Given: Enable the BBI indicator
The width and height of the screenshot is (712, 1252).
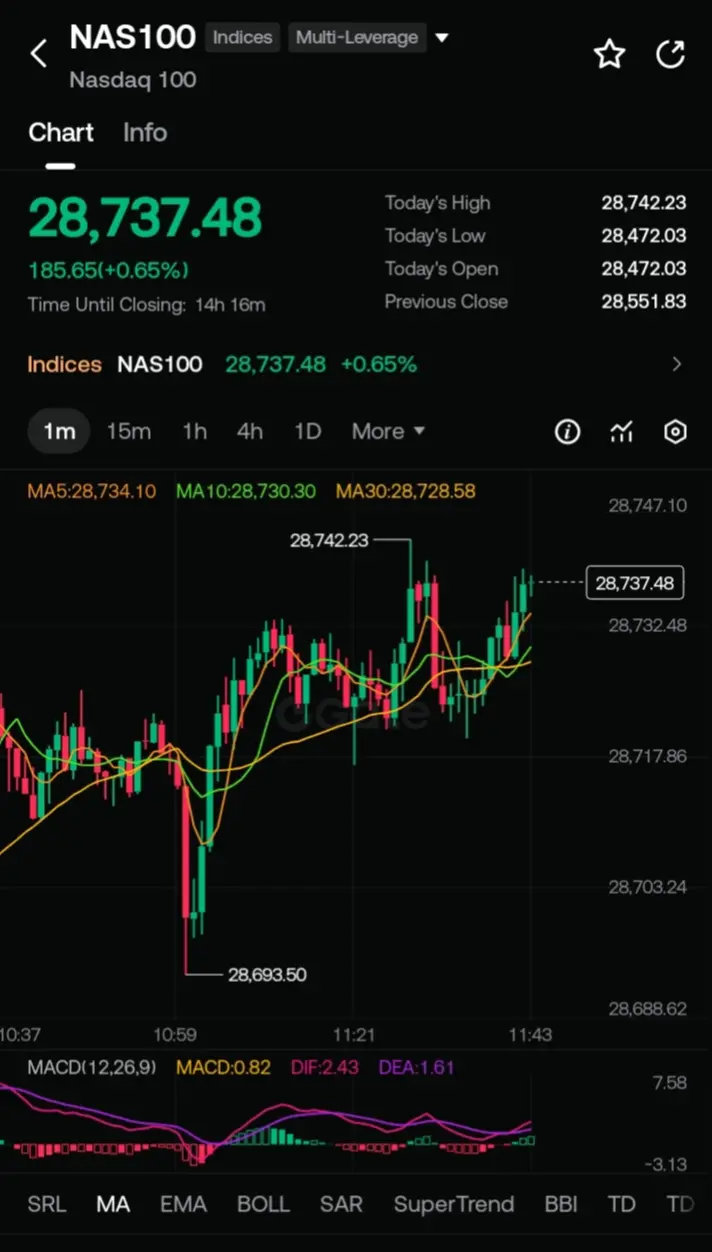Looking at the screenshot, I should tap(562, 1204).
